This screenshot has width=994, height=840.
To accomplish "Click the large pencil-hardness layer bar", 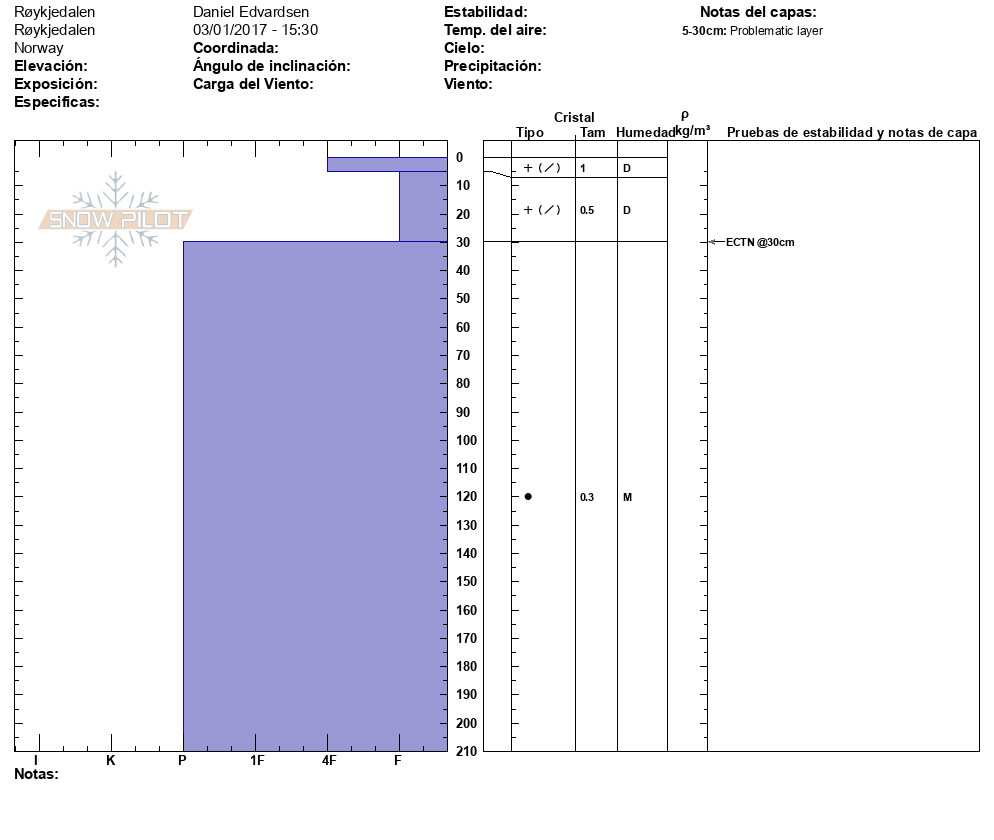I will click(315, 496).
